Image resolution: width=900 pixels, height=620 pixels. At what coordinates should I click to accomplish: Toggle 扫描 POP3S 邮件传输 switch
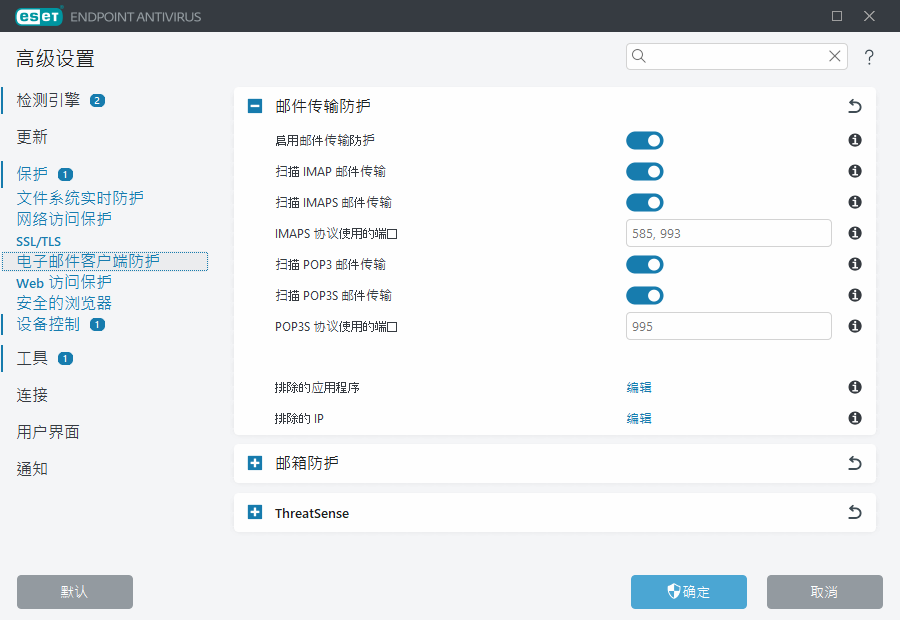point(645,295)
